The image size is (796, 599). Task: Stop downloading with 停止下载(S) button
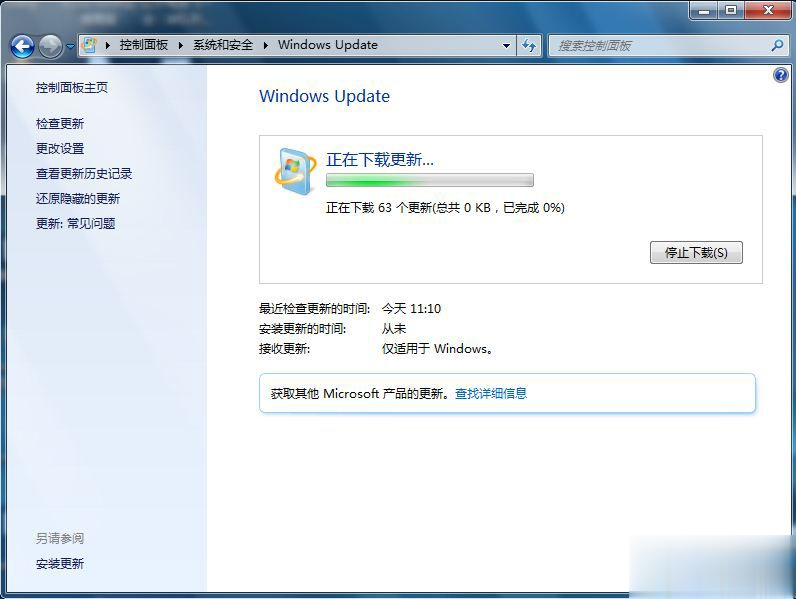tap(696, 252)
